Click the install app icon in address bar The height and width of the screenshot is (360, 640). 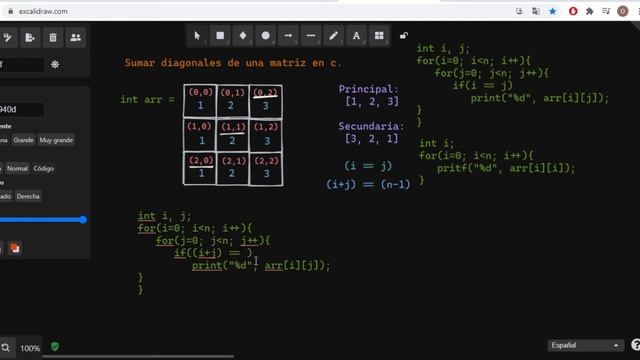point(519,11)
